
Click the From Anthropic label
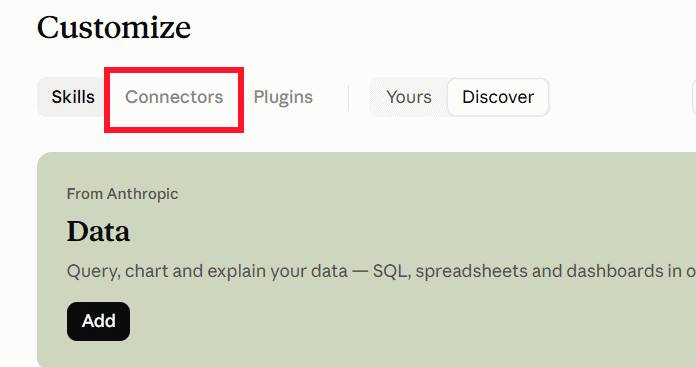coord(123,194)
